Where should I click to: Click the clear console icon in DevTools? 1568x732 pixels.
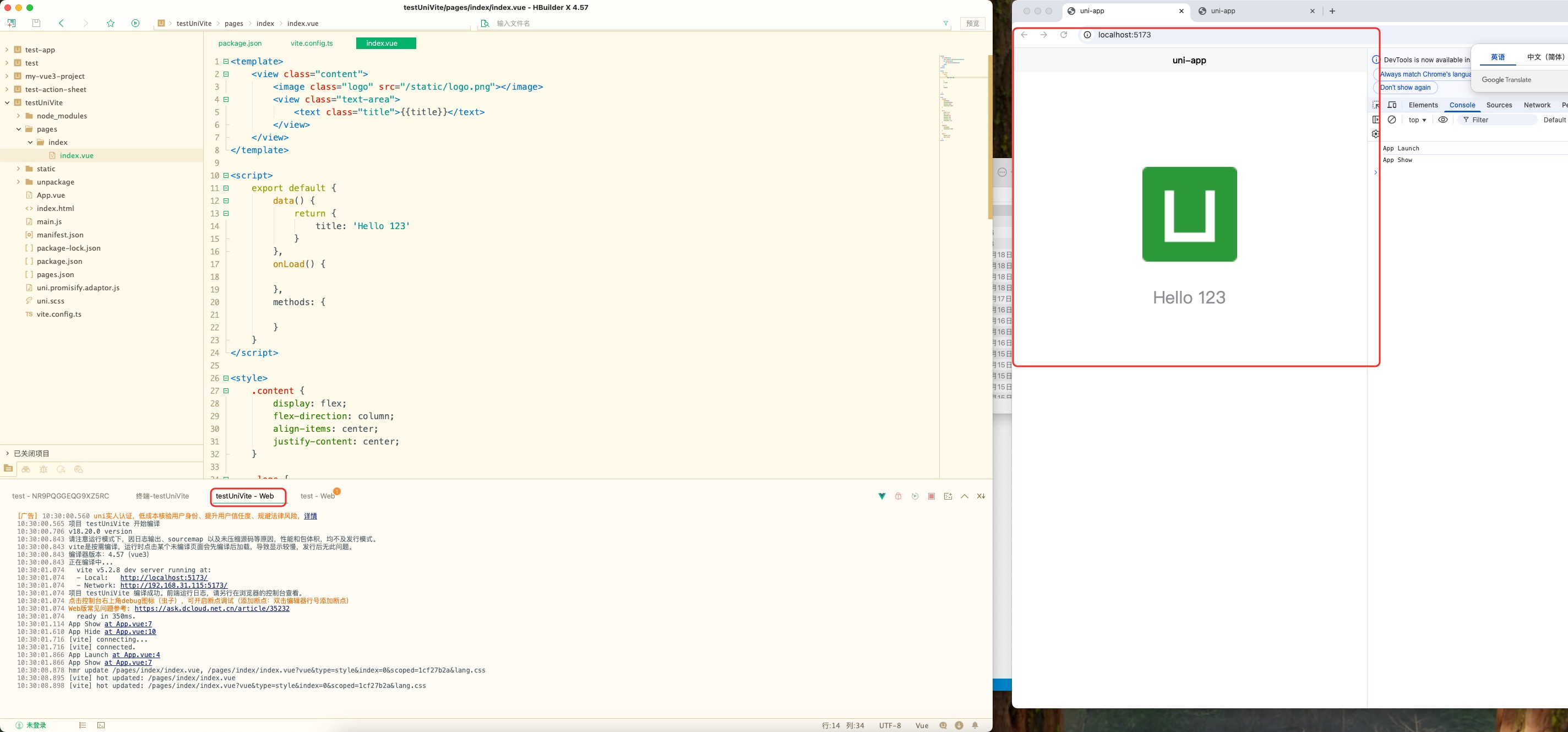coord(1391,120)
